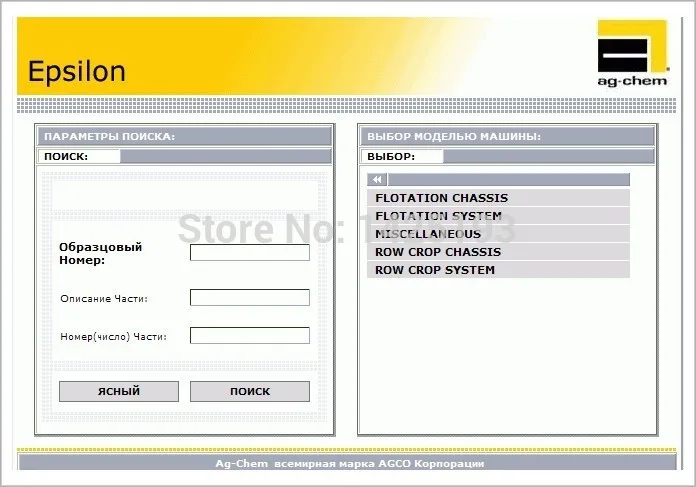
Task: Focus the Образцовый Номер input field
Action: [x=250, y=252]
